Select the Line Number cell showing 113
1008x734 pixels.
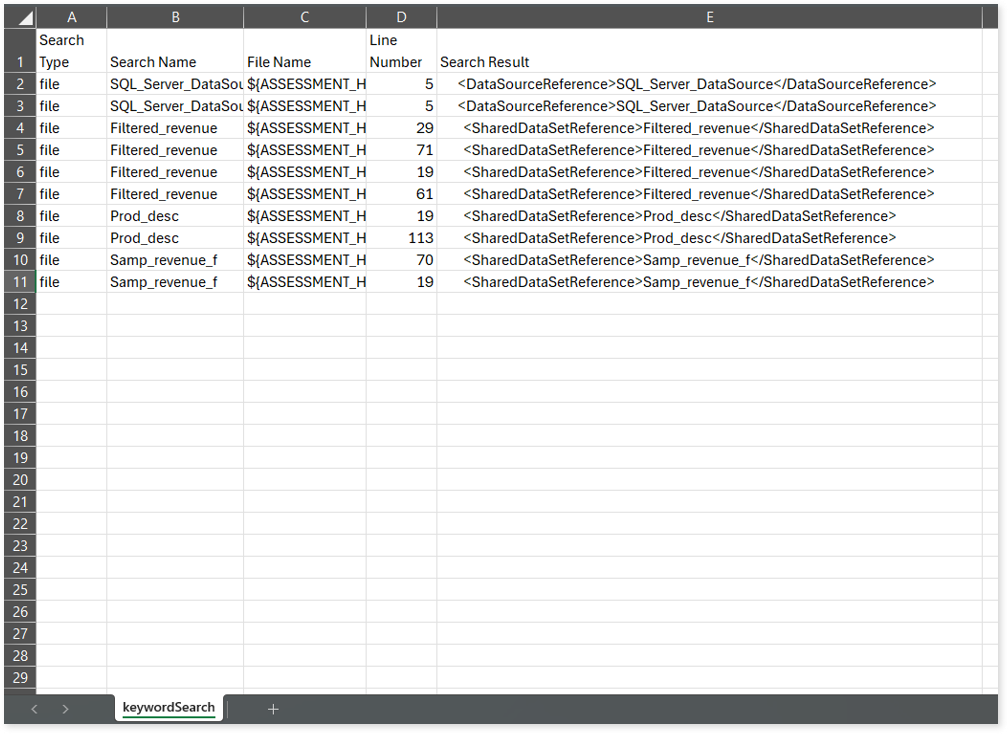pyautogui.click(x=401, y=238)
